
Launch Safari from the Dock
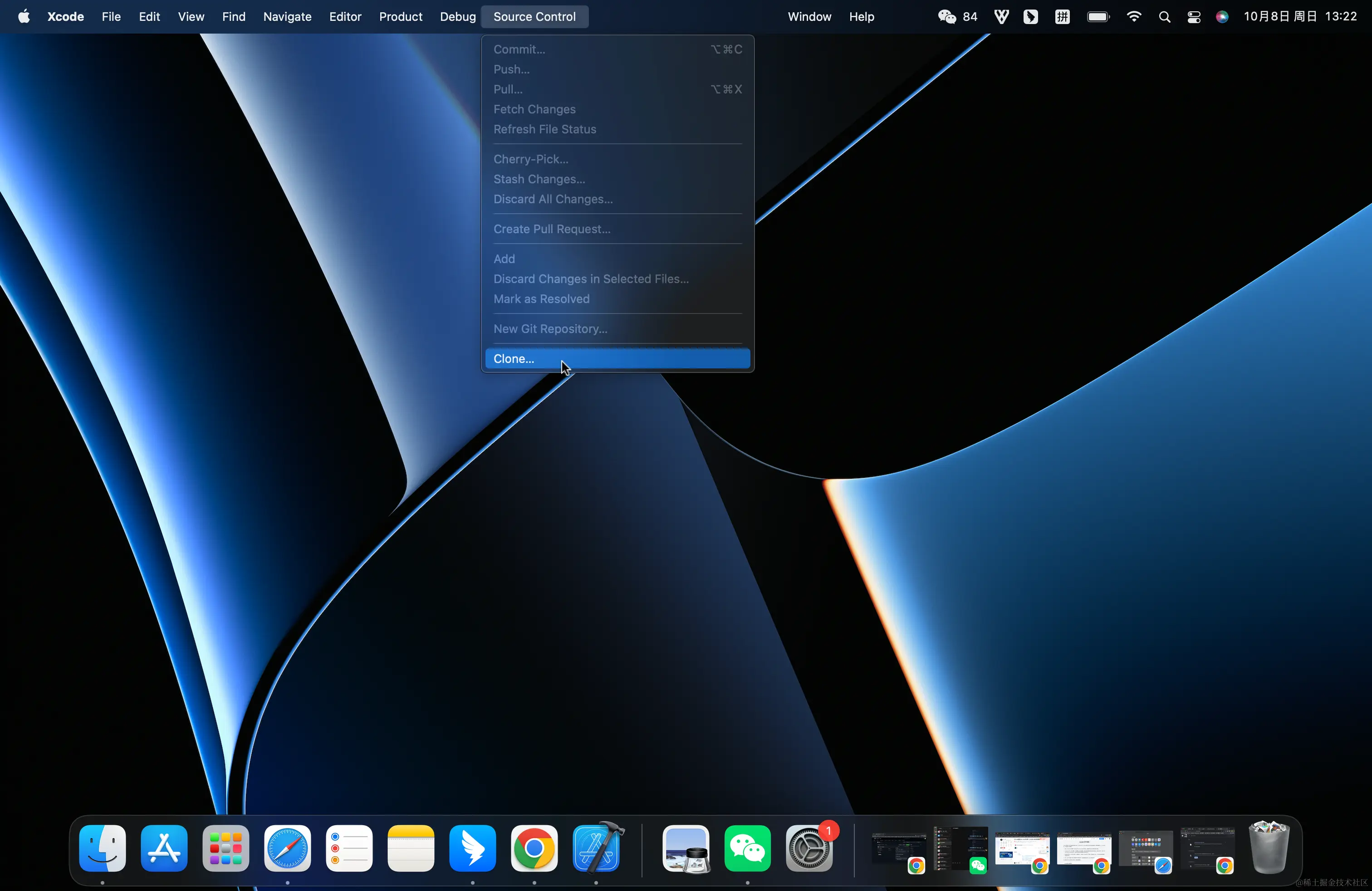click(x=288, y=848)
